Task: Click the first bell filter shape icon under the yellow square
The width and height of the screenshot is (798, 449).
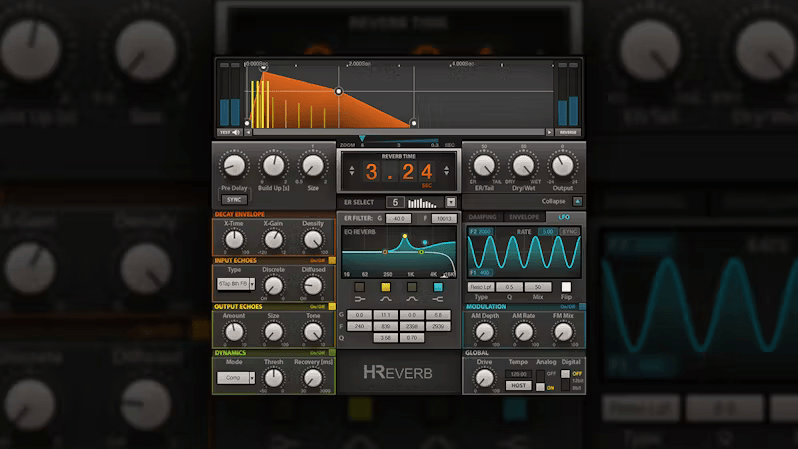Action: 386,299
